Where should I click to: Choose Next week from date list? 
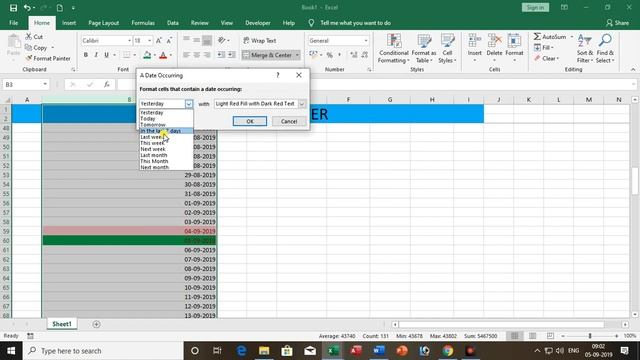pos(153,149)
